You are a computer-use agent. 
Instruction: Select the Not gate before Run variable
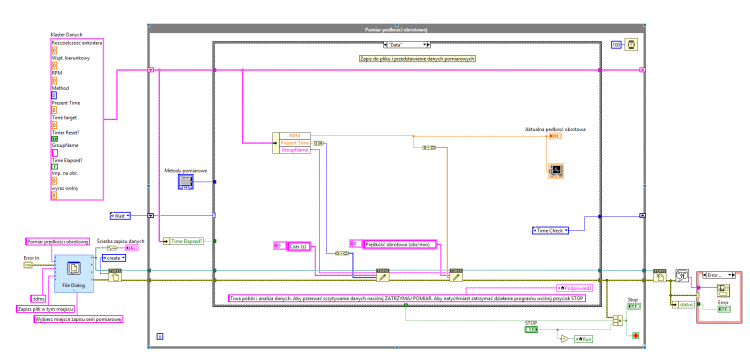pos(564,339)
